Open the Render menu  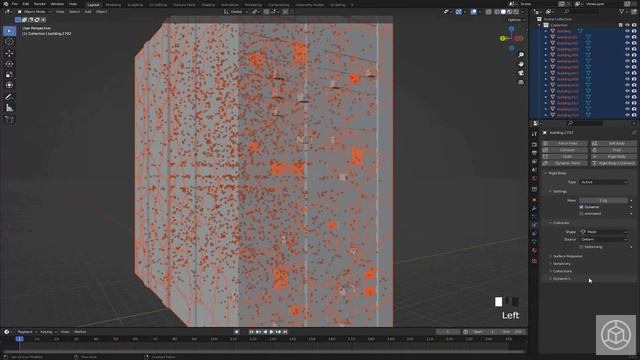point(40,4)
